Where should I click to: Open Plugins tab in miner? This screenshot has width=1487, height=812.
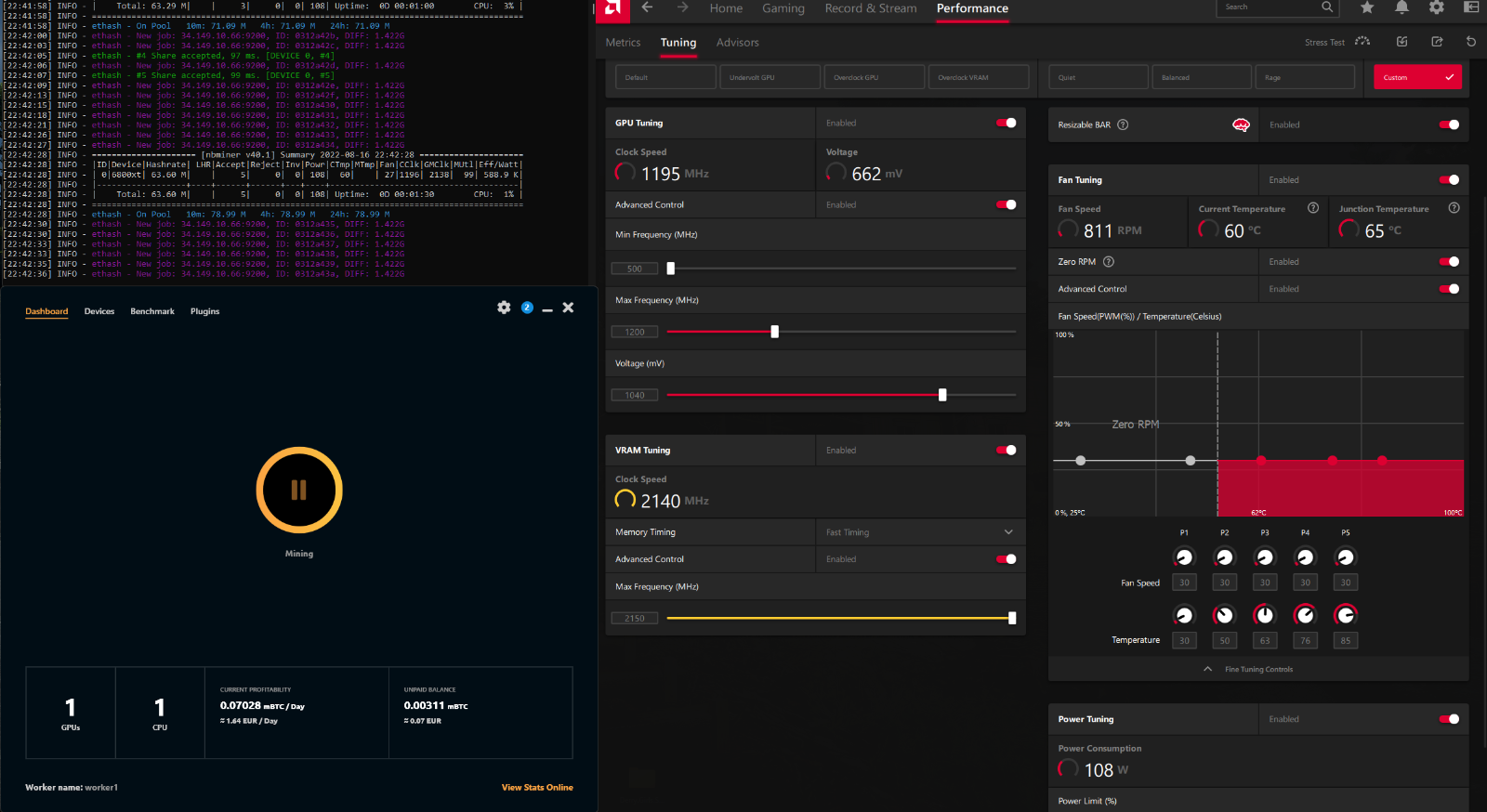(x=205, y=311)
